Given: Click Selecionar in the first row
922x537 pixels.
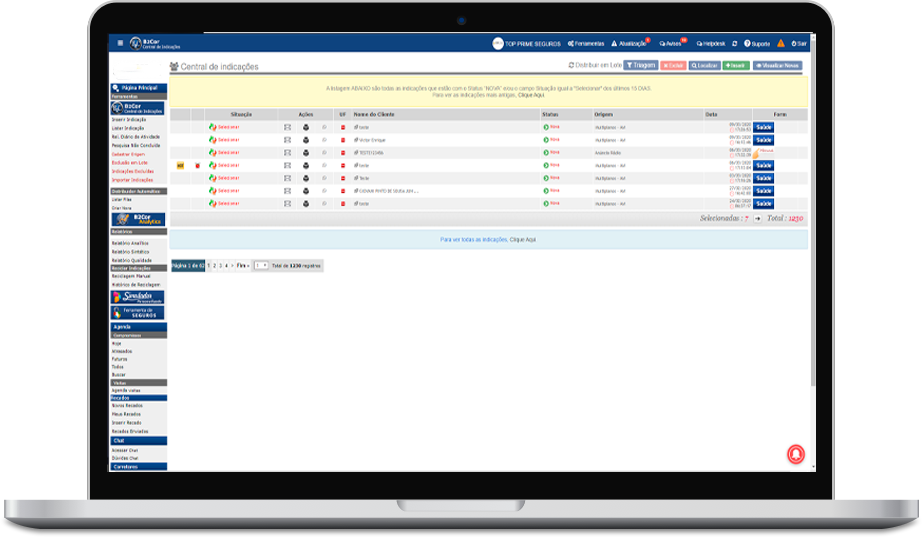Looking at the screenshot, I should pyautogui.click(x=228, y=127).
